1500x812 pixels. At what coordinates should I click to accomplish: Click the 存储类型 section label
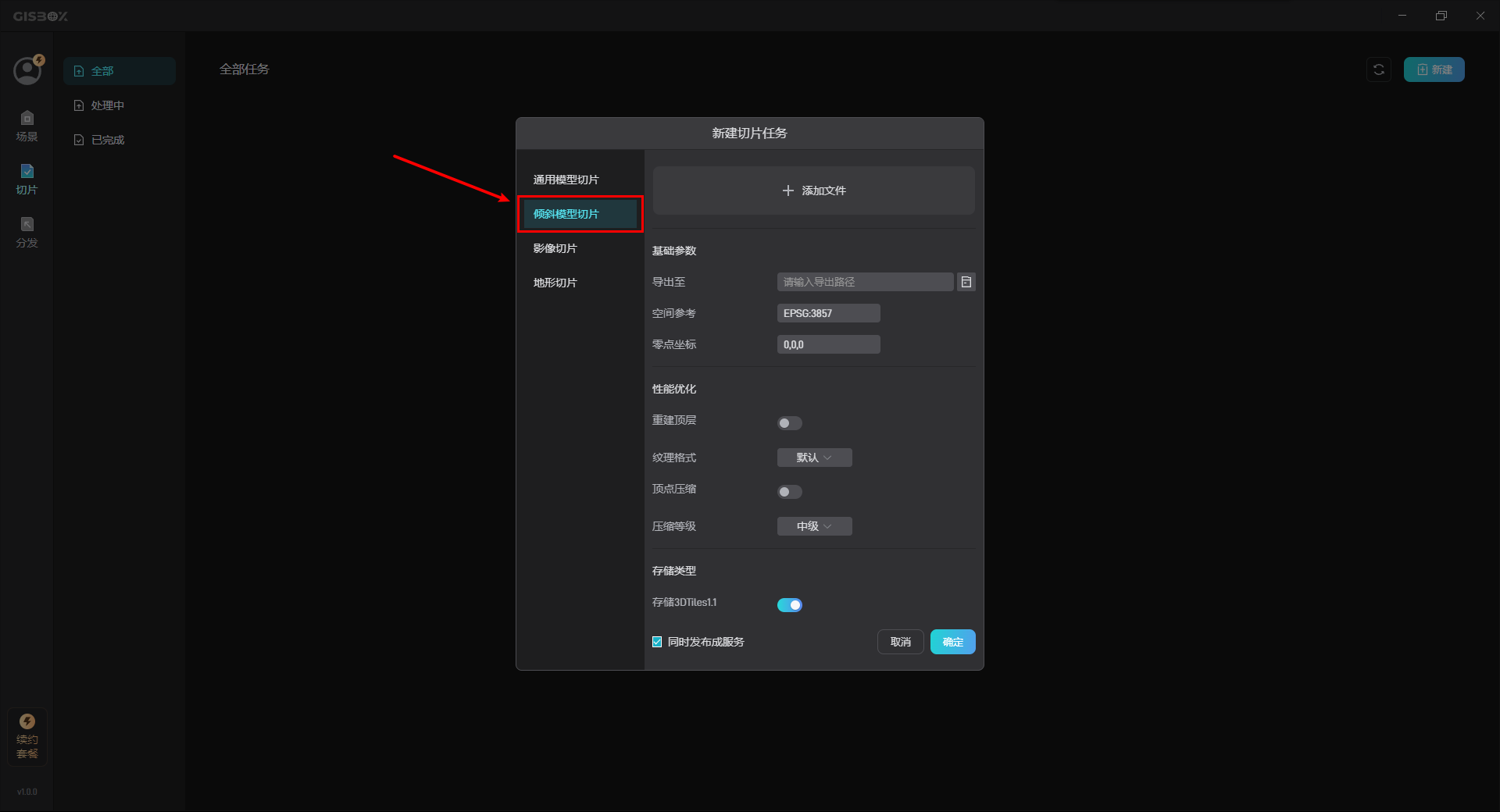(674, 571)
